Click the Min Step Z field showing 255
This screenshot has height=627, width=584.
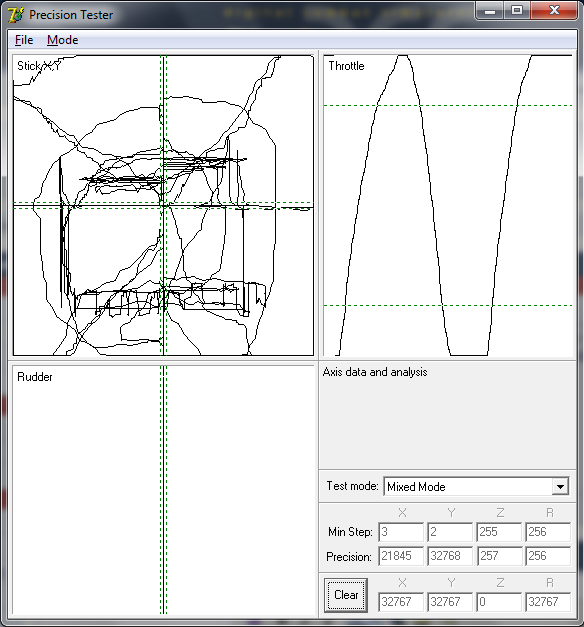tap(499, 532)
